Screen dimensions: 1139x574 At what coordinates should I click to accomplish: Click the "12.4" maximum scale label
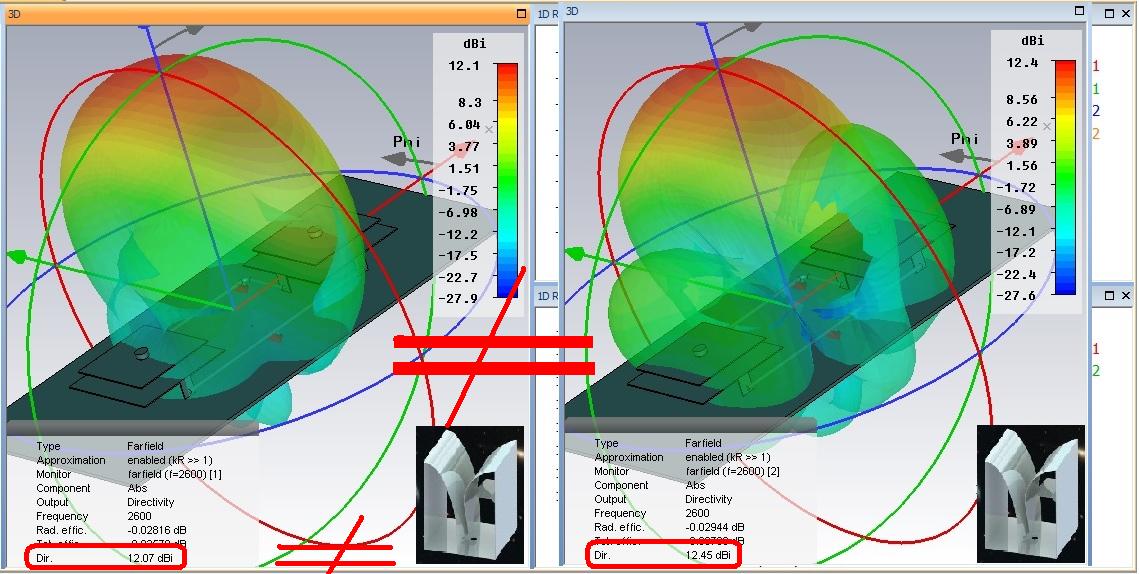pos(1023,62)
